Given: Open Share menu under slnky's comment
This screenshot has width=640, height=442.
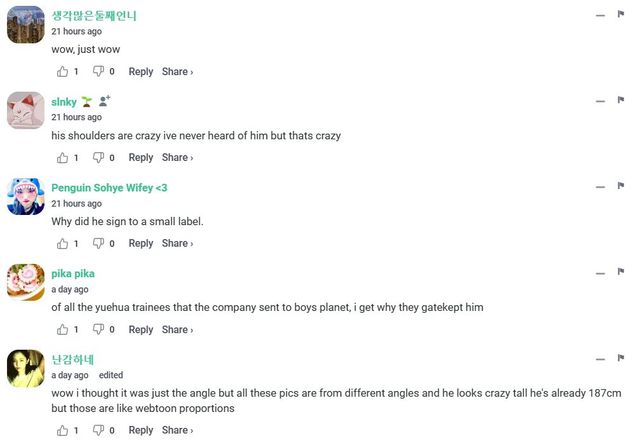Looking at the screenshot, I should (x=177, y=158).
